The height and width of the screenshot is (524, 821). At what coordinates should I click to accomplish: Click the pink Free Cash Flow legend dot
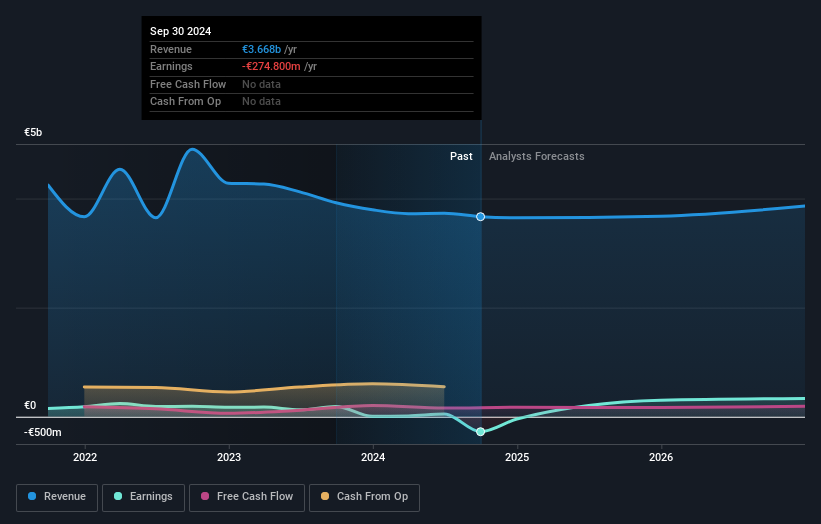click(205, 496)
